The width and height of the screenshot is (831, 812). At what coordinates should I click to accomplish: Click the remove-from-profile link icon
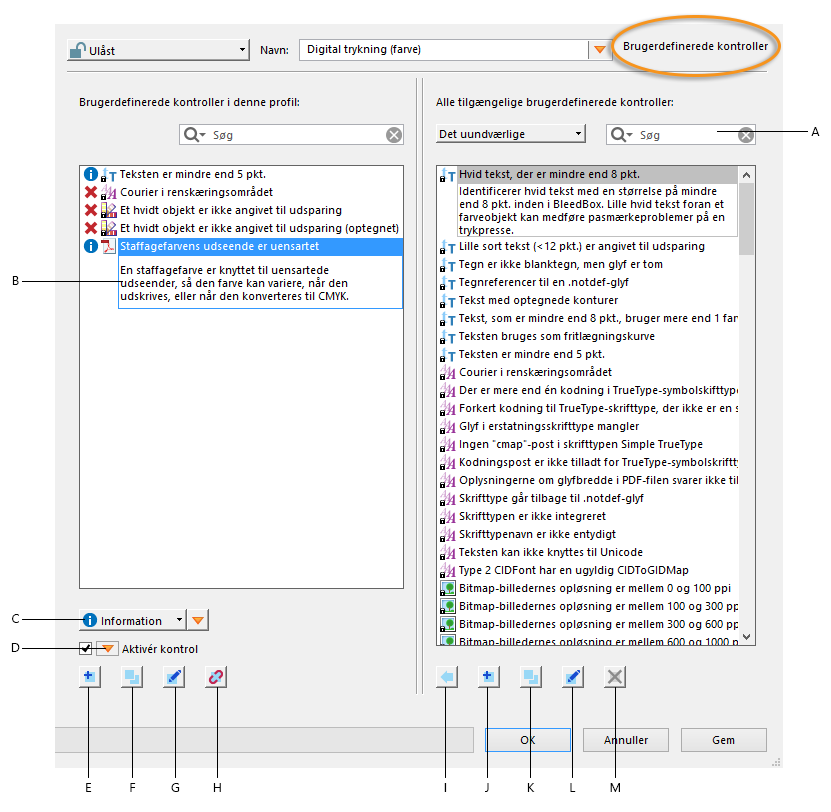click(x=216, y=676)
